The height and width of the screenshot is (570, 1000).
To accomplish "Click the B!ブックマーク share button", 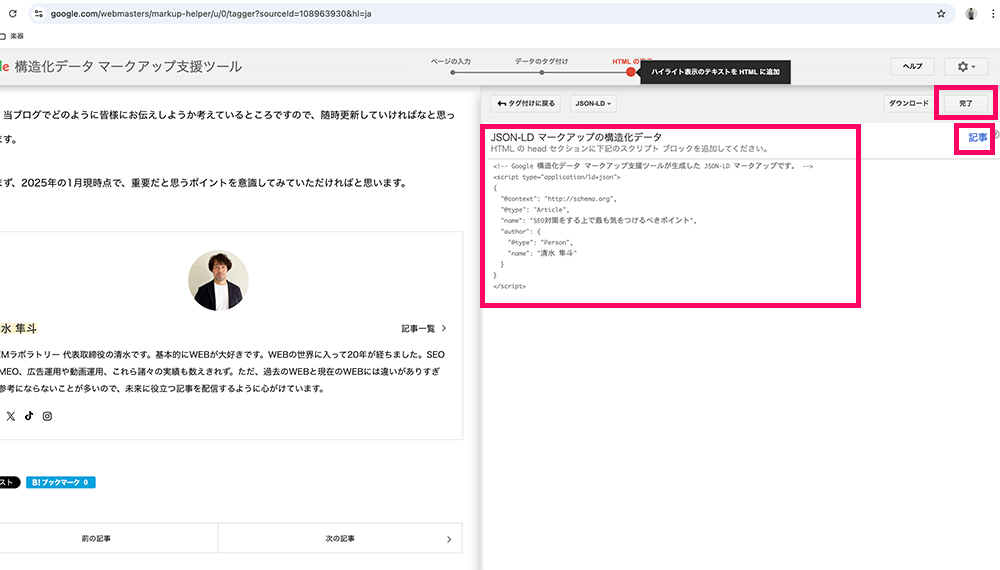I will click(x=61, y=483).
